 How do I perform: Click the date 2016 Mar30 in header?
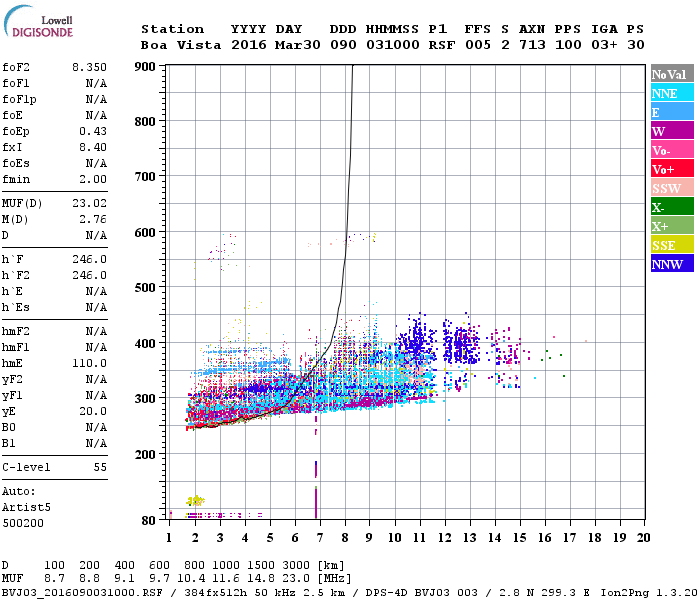(x=275, y=45)
